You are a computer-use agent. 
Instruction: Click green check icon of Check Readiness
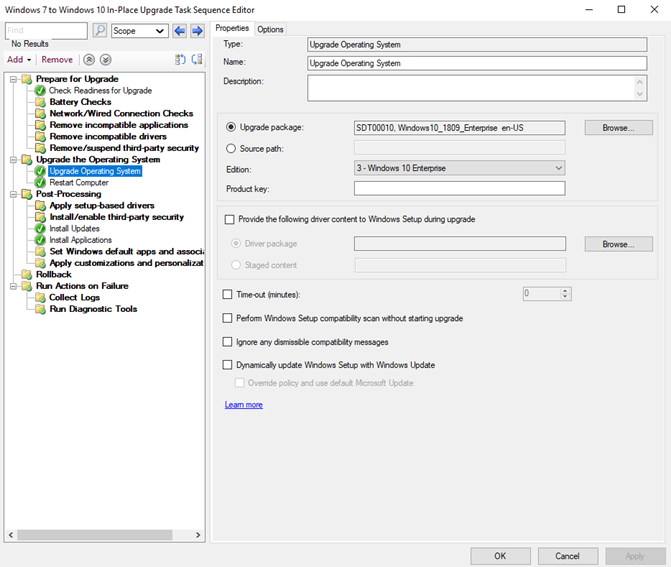40,91
